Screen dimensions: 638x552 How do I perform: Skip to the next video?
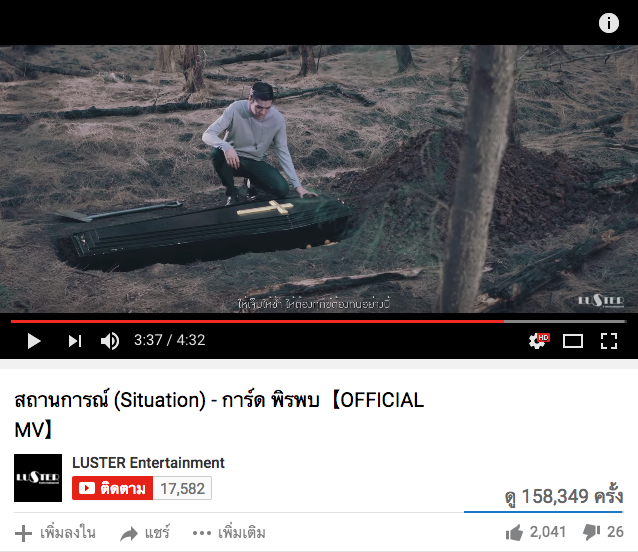tap(75, 341)
